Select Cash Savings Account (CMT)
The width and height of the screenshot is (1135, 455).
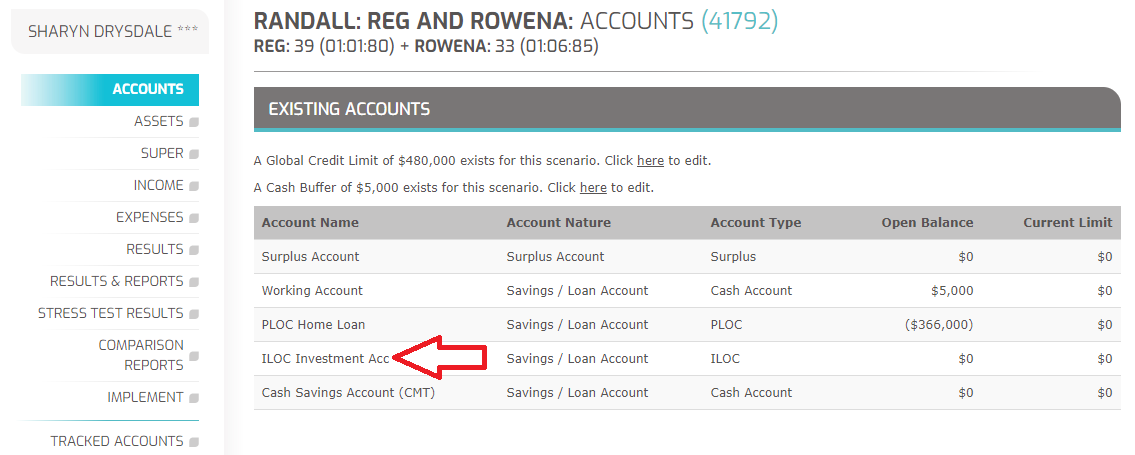pyautogui.click(x=348, y=392)
